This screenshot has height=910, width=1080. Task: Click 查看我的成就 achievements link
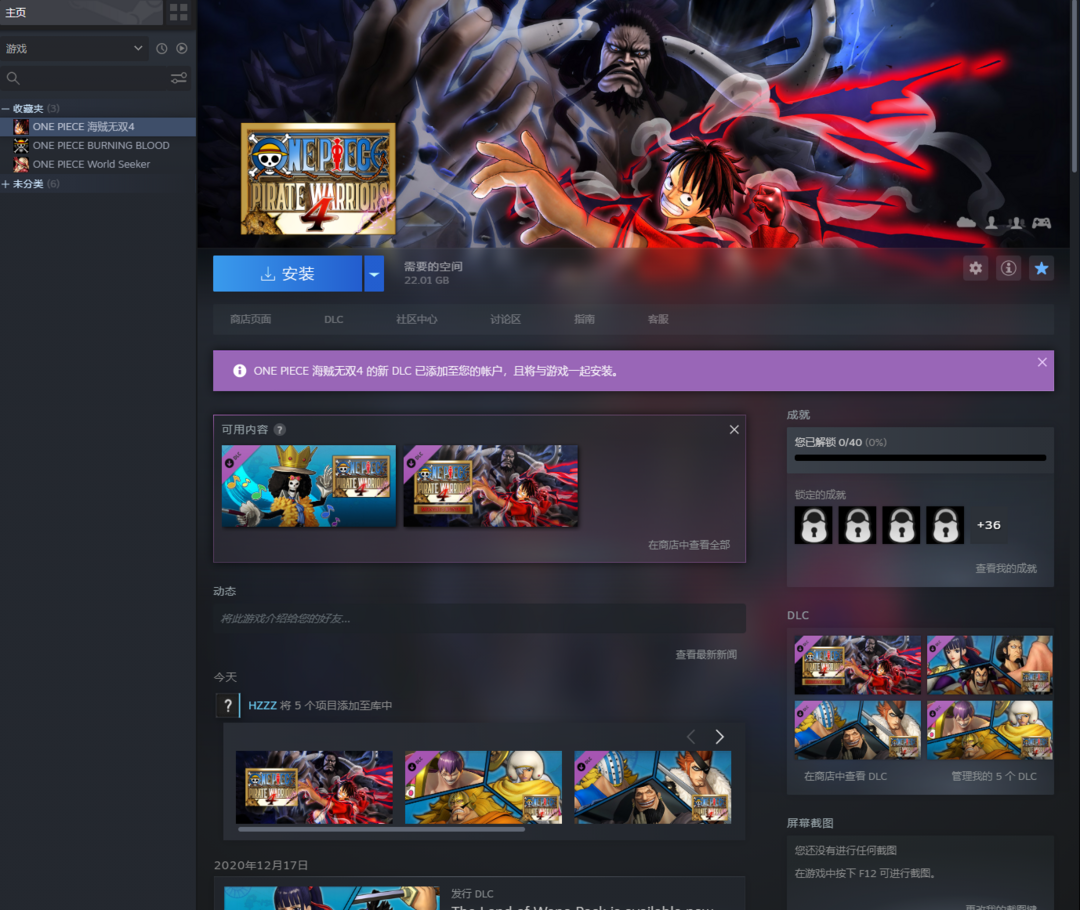pos(1005,568)
